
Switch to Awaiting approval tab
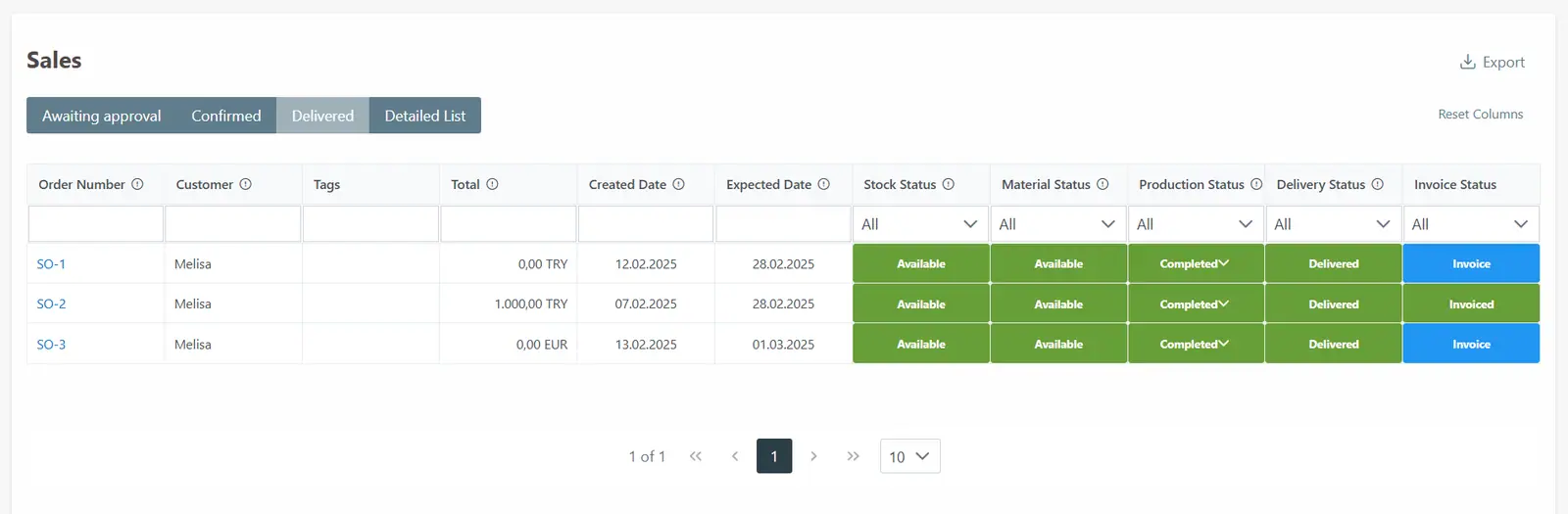tap(102, 116)
